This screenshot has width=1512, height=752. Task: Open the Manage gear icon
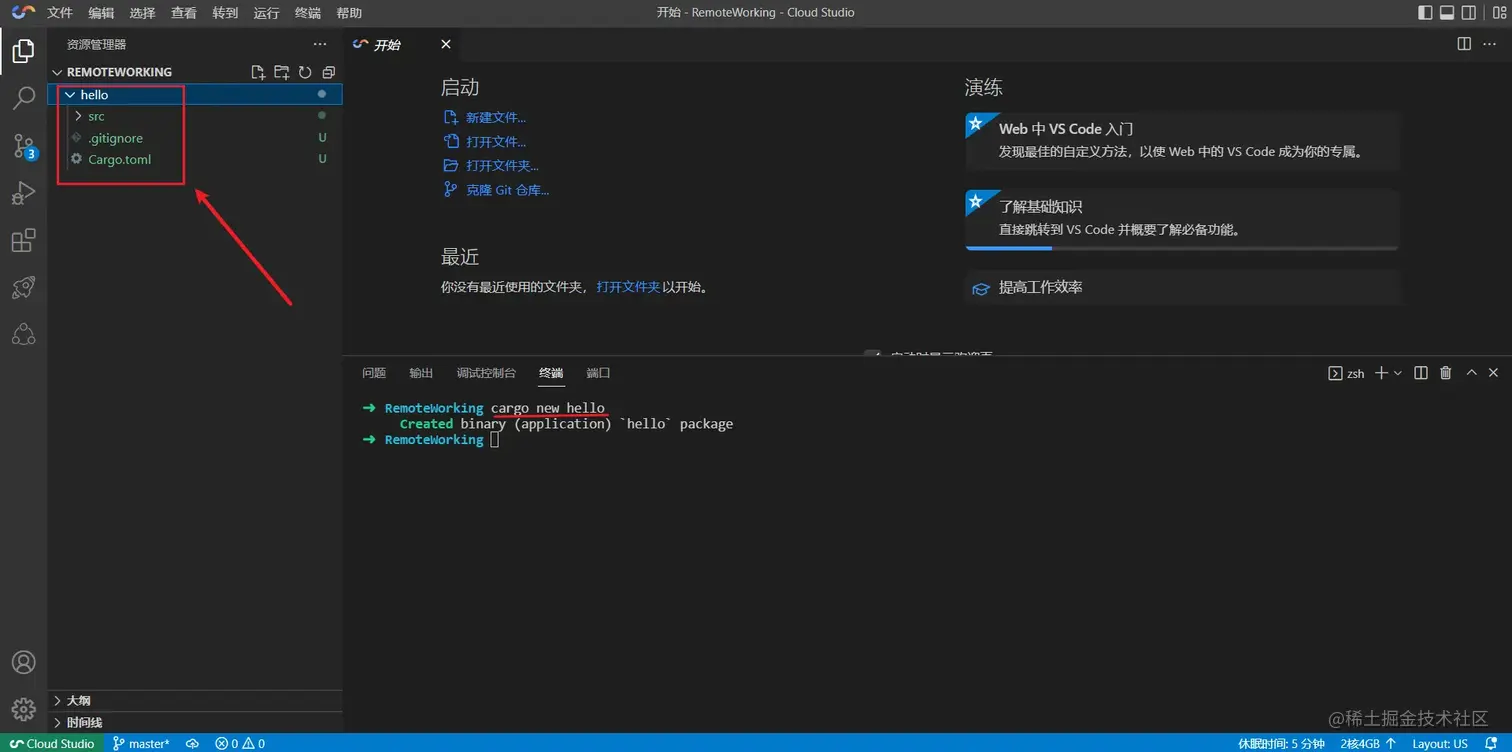(23, 709)
